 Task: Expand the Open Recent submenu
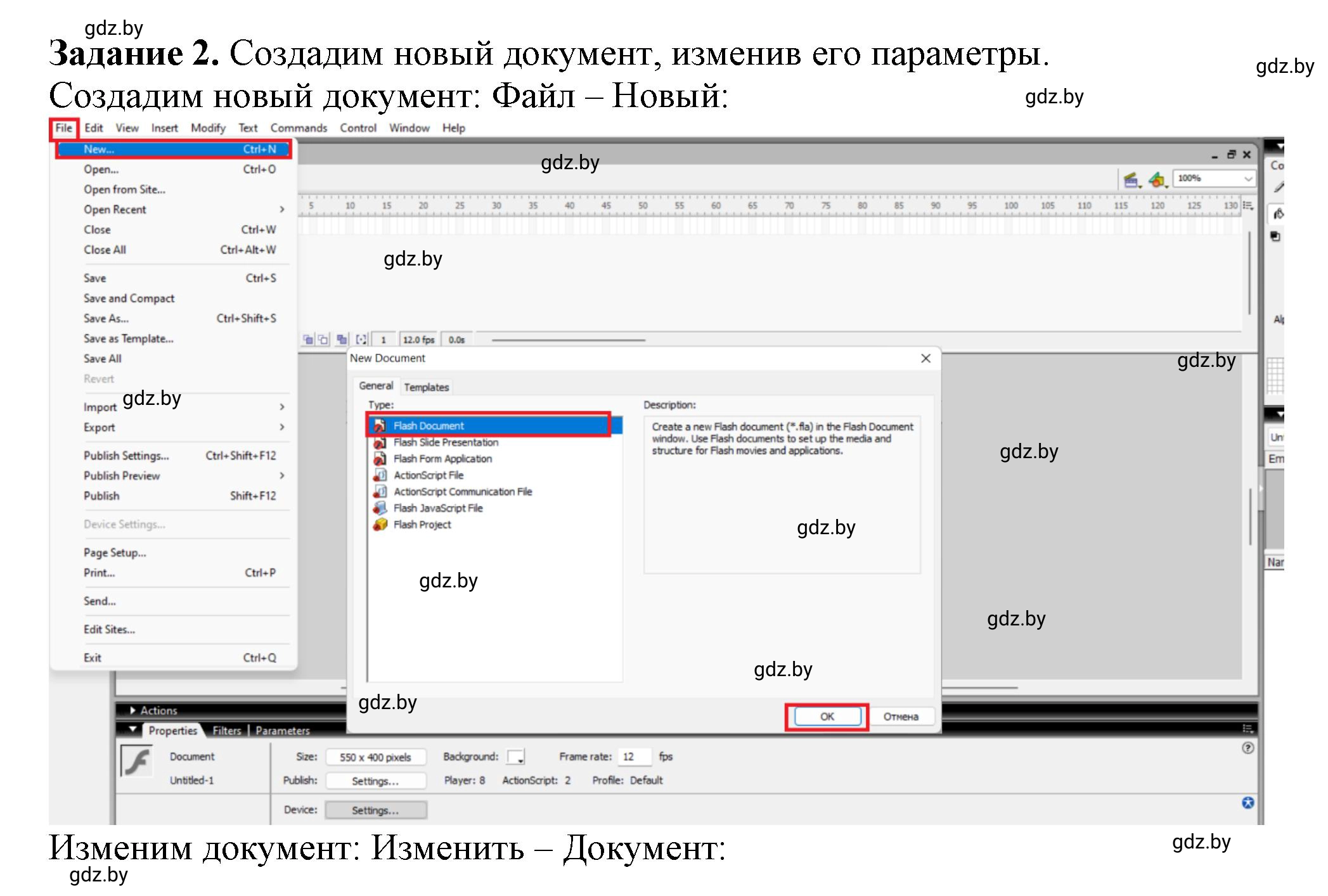(x=282, y=210)
